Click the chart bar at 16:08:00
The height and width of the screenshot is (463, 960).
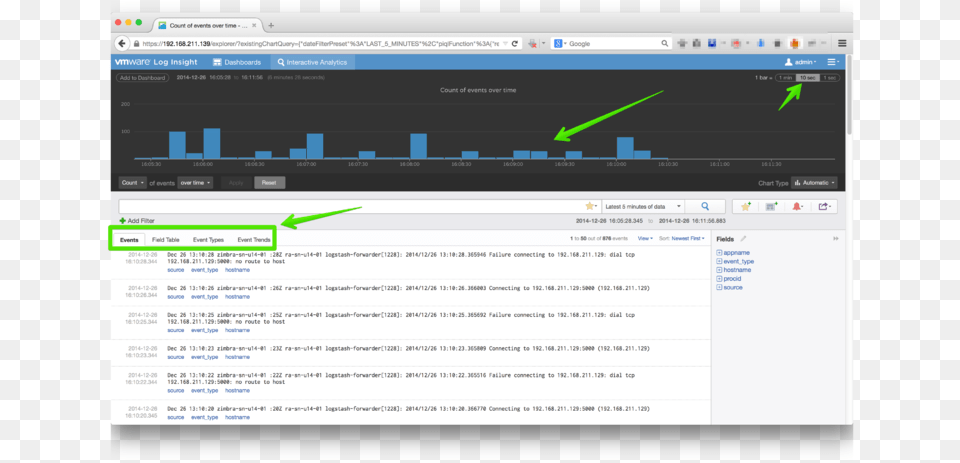coord(418,146)
